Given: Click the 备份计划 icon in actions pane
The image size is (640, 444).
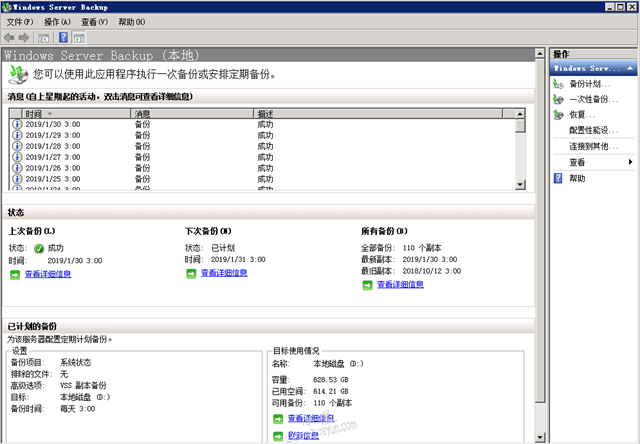Looking at the screenshot, I should coord(558,84).
